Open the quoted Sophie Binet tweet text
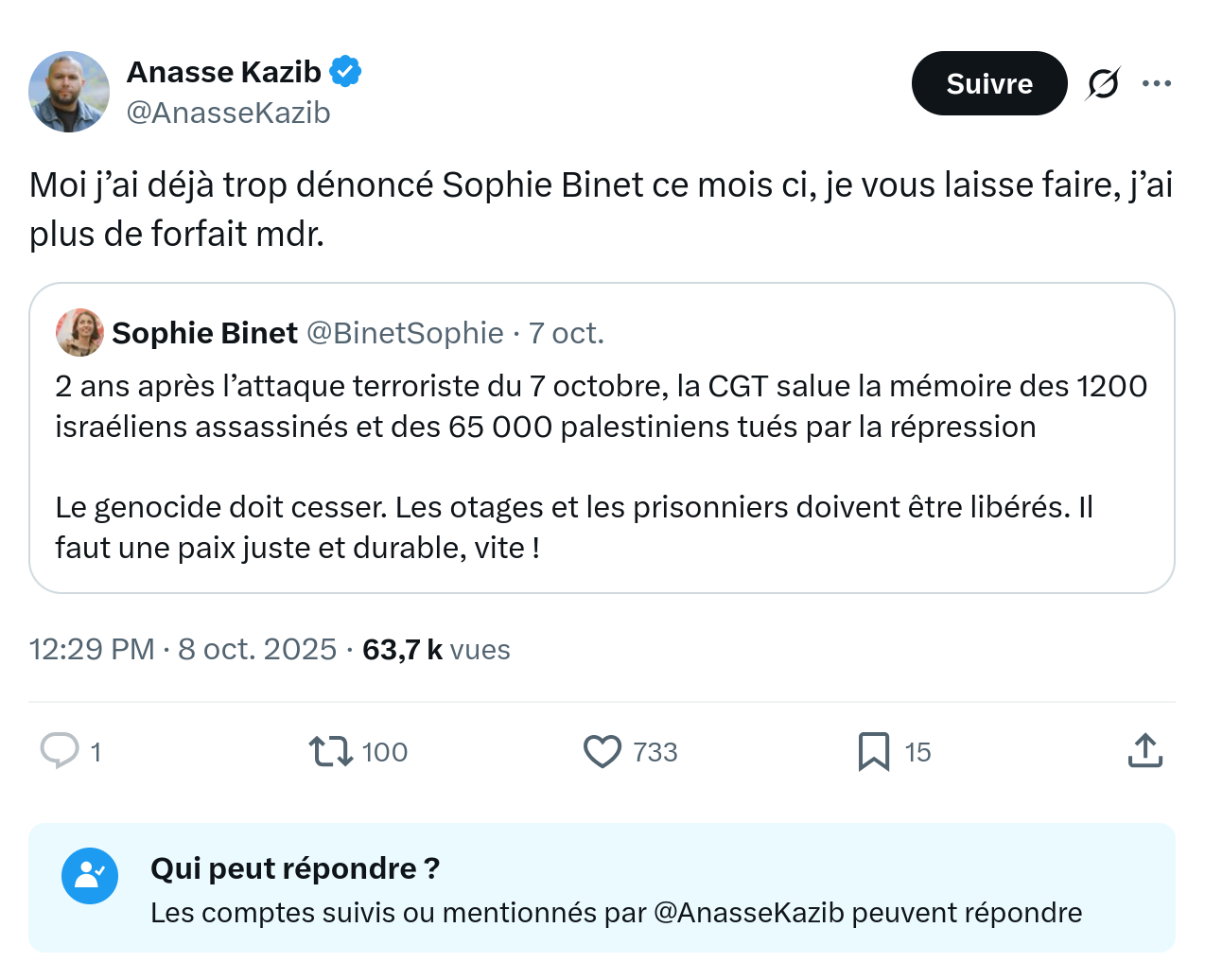This screenshot has width=1205, height=980. pos(600,466)
